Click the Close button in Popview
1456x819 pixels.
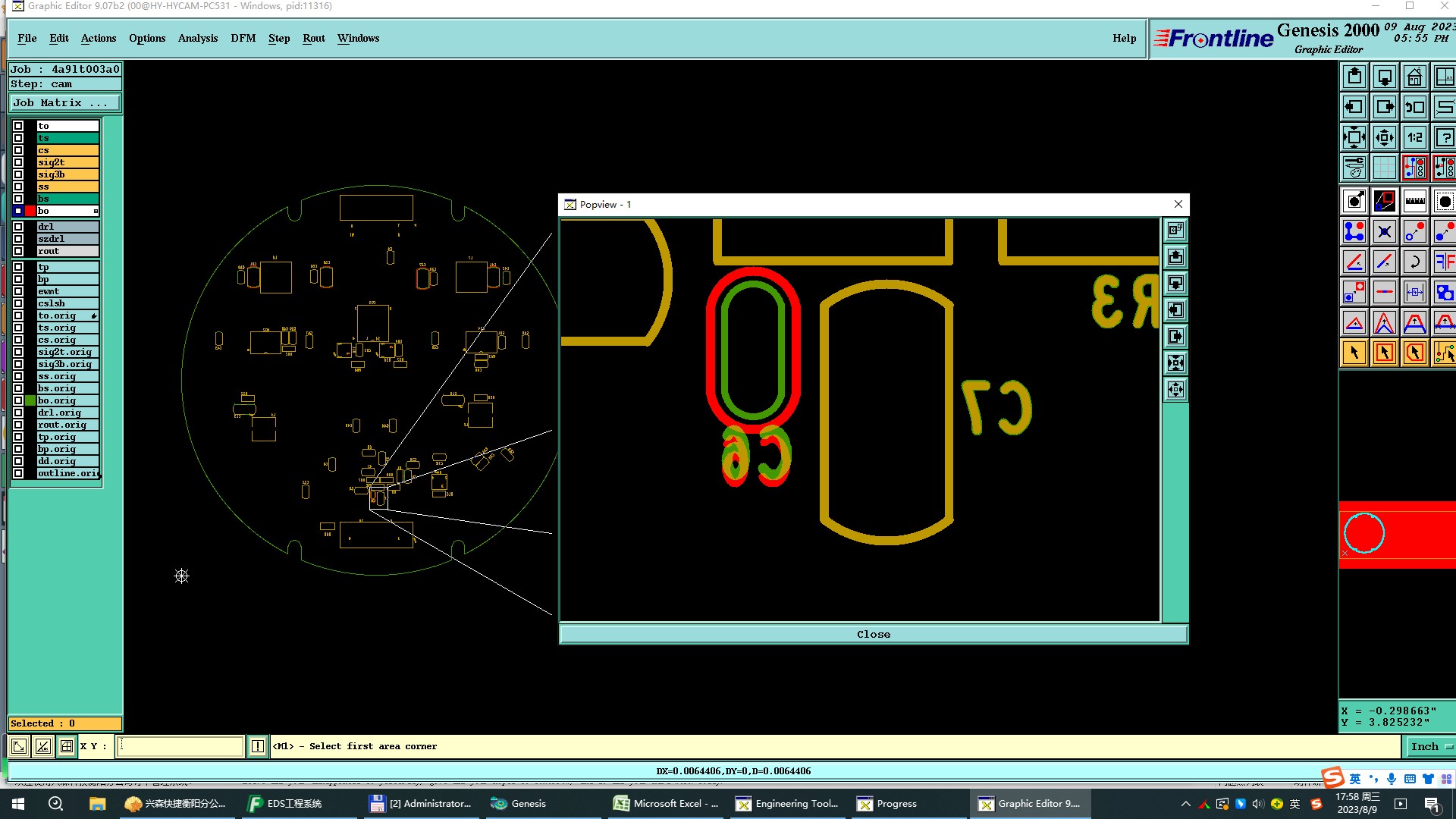[x=873, y=635]
